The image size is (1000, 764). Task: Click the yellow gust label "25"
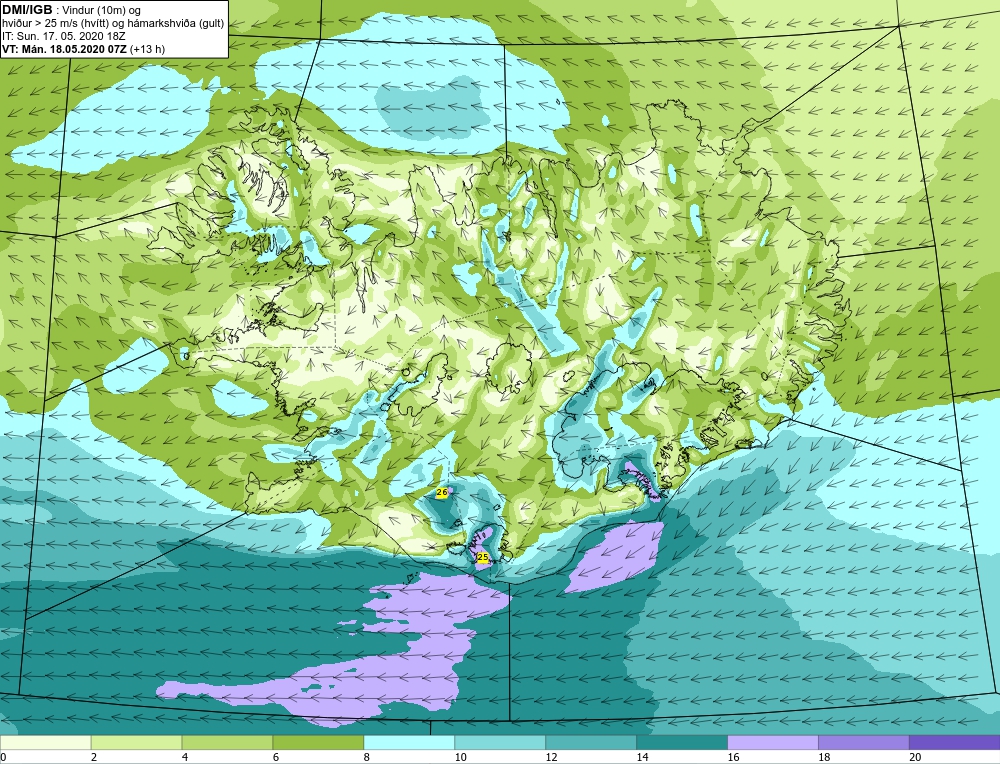coord(483,557)
